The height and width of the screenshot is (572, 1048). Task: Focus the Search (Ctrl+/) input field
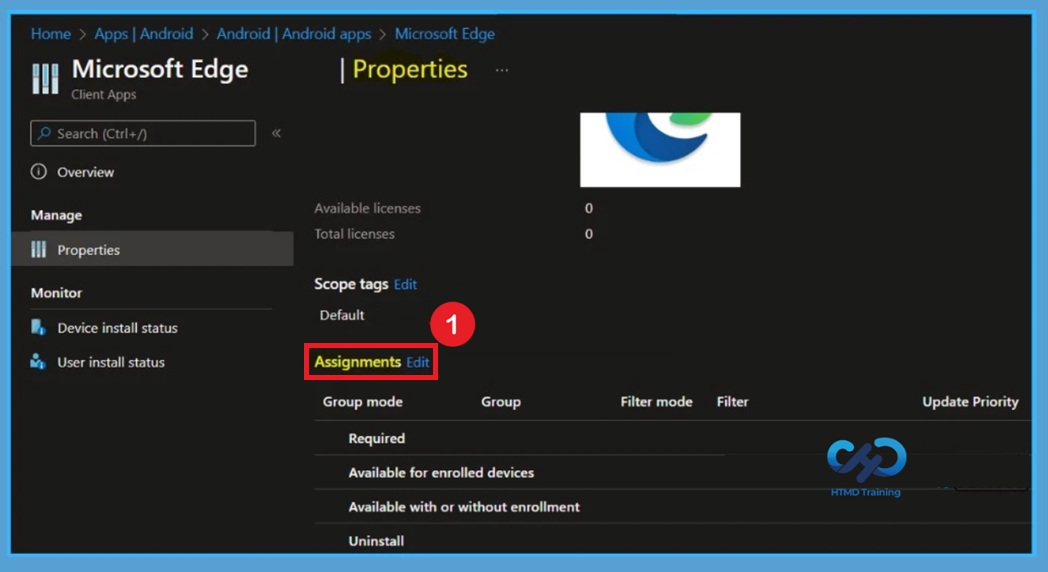[x=143, y=134]
